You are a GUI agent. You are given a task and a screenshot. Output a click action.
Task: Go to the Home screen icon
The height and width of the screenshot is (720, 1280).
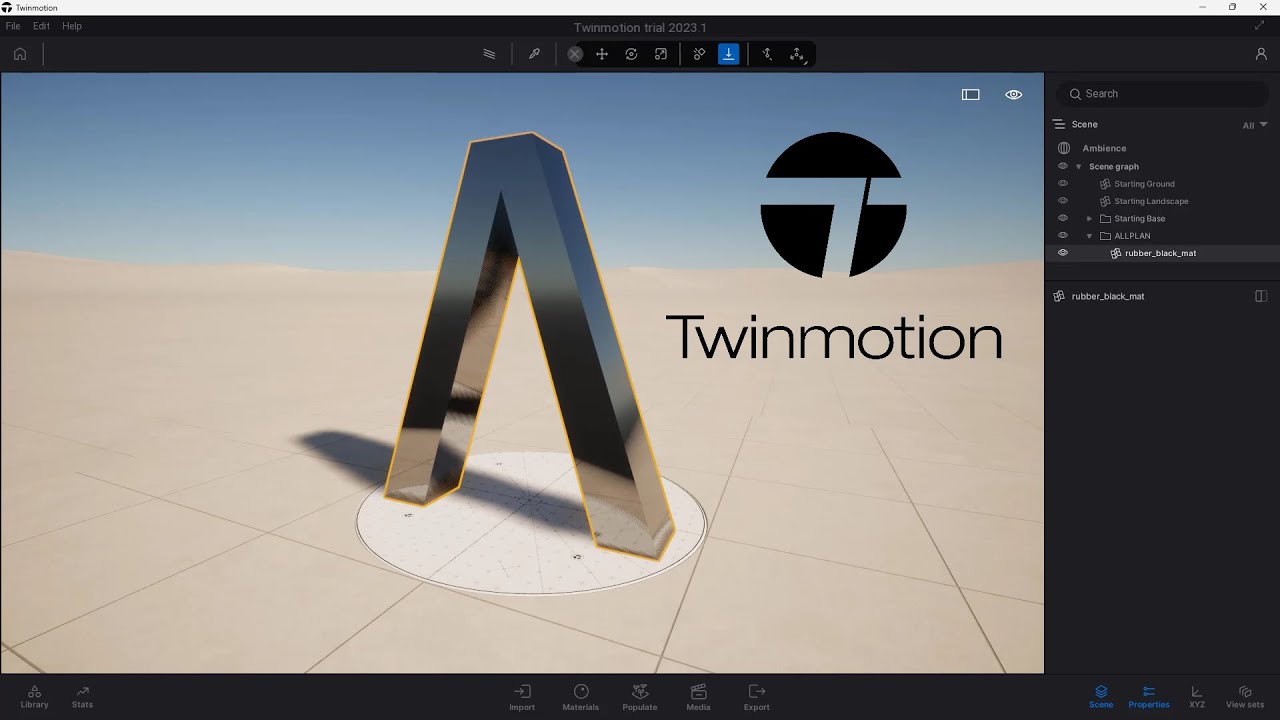click(x=20, y=54)
